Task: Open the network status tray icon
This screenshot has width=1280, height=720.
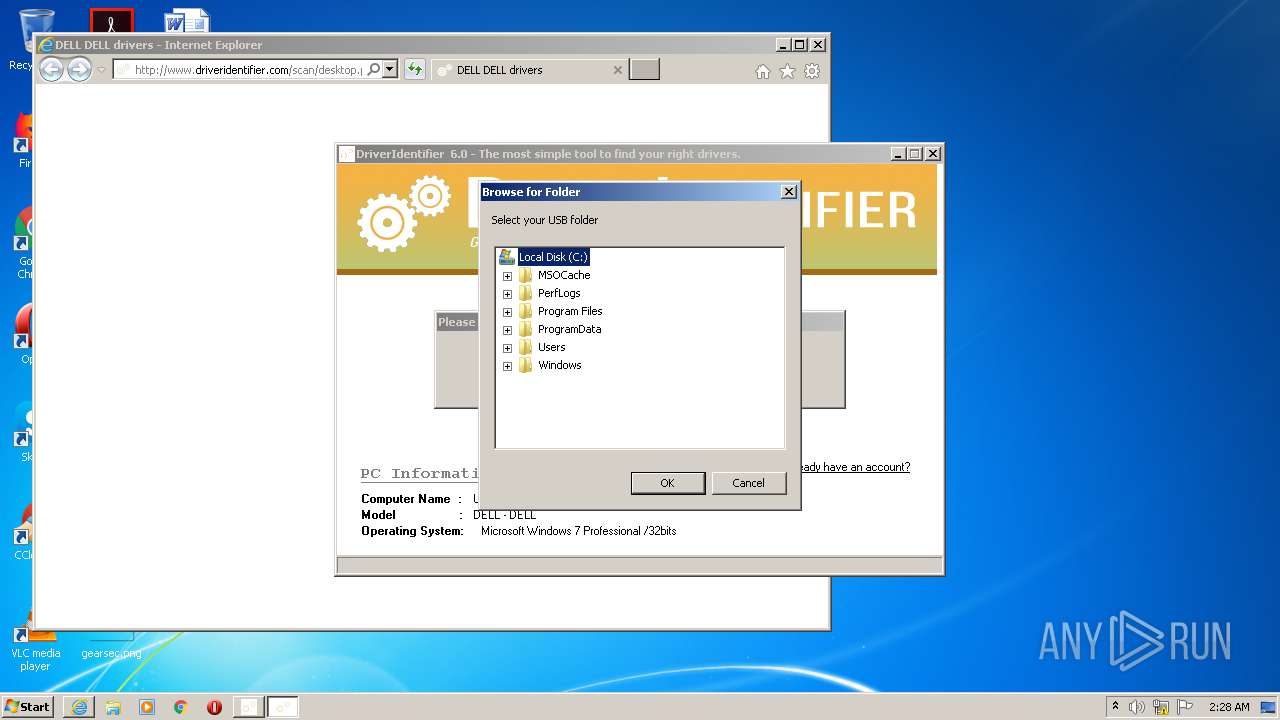Action: click(1161, 707)
